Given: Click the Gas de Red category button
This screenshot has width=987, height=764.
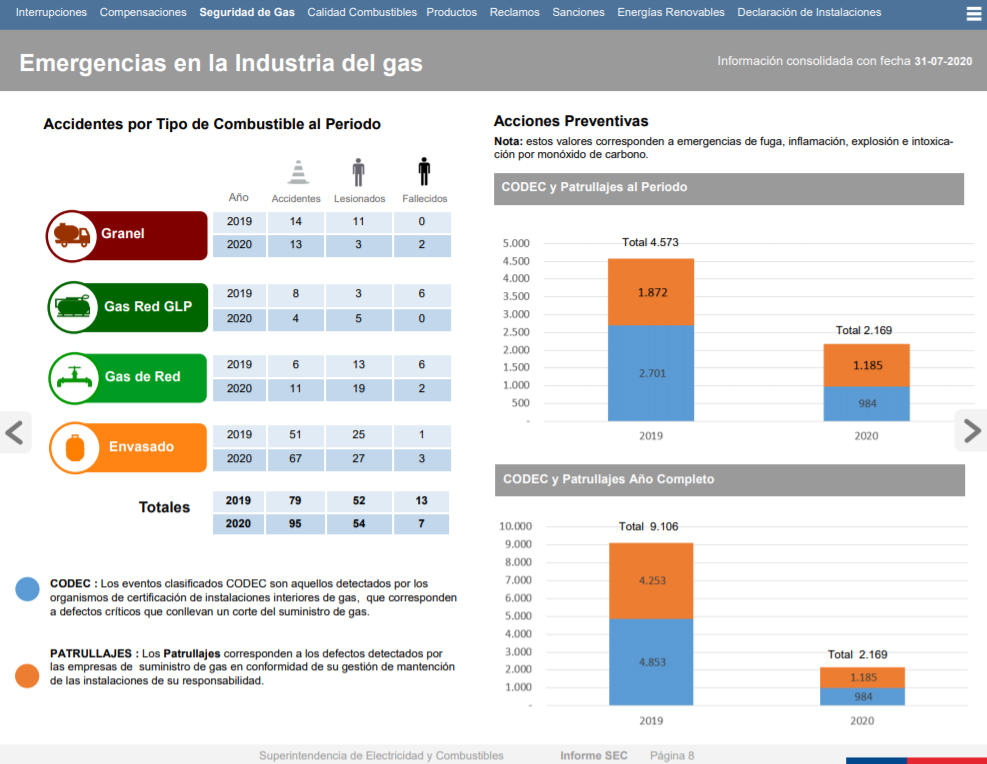Looking at the screenshot, I should [128, 378].
